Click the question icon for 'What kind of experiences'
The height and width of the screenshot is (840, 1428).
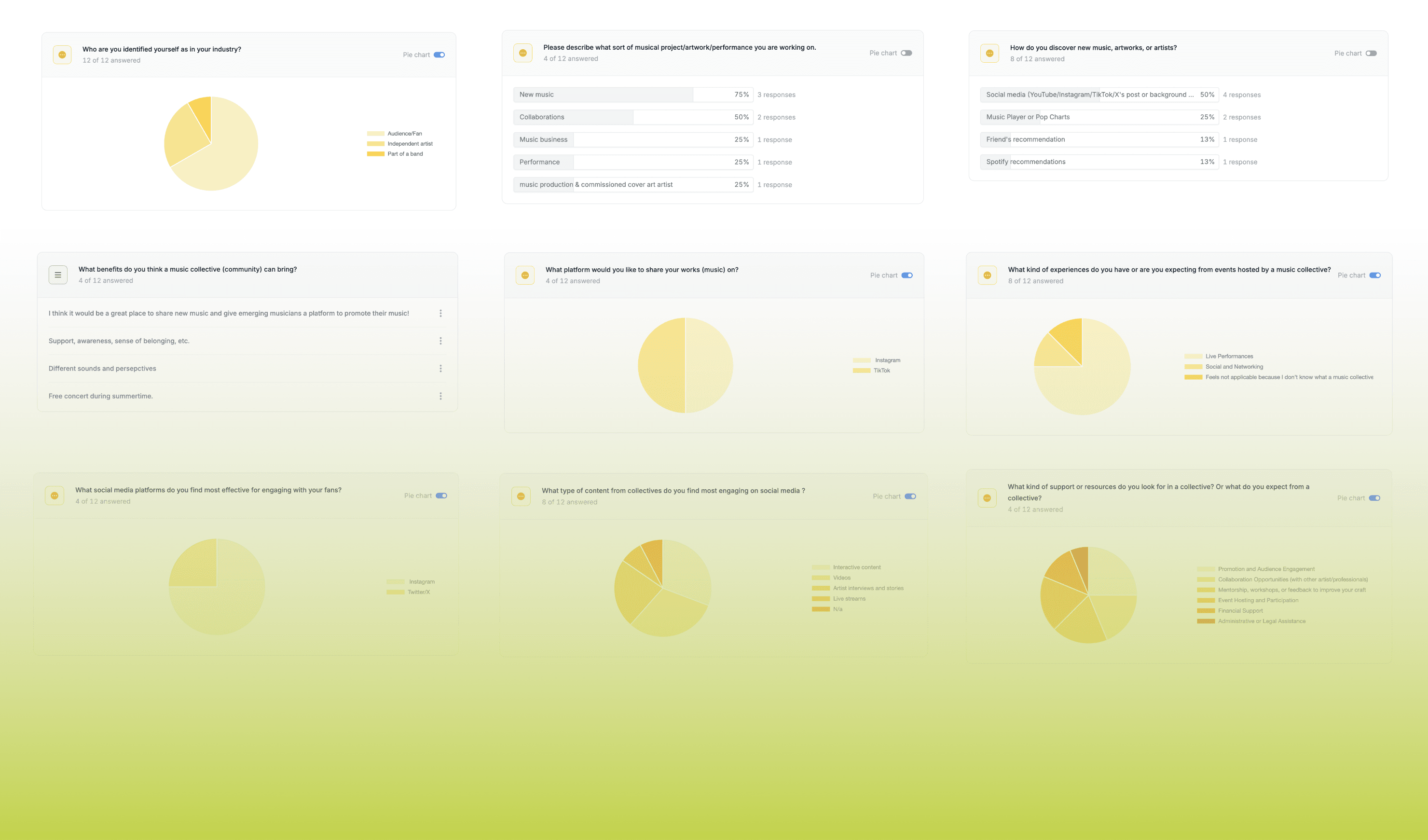(987, 275)
